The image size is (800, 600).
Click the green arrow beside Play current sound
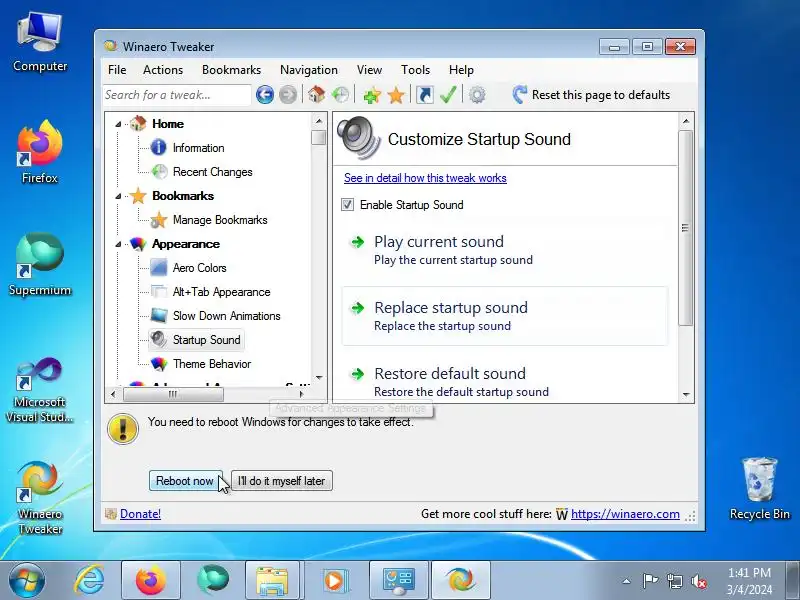pyautogui.click(x=358, y=242)
